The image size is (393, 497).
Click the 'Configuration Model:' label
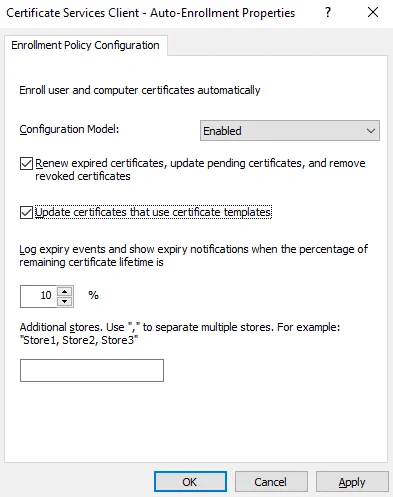(x=69, y=129)
